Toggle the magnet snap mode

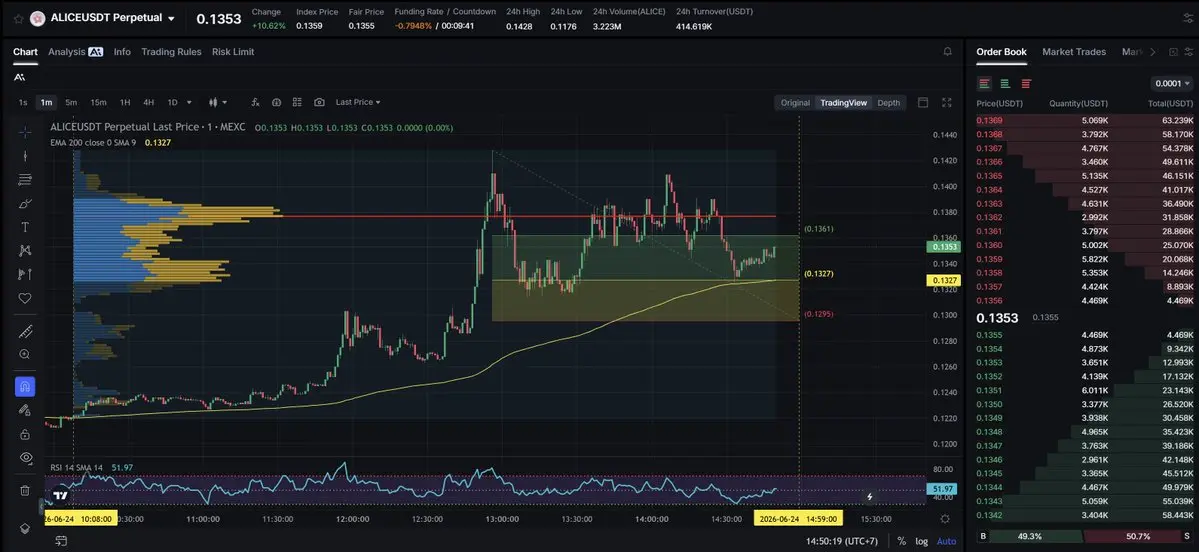click(x=24, y=387)
